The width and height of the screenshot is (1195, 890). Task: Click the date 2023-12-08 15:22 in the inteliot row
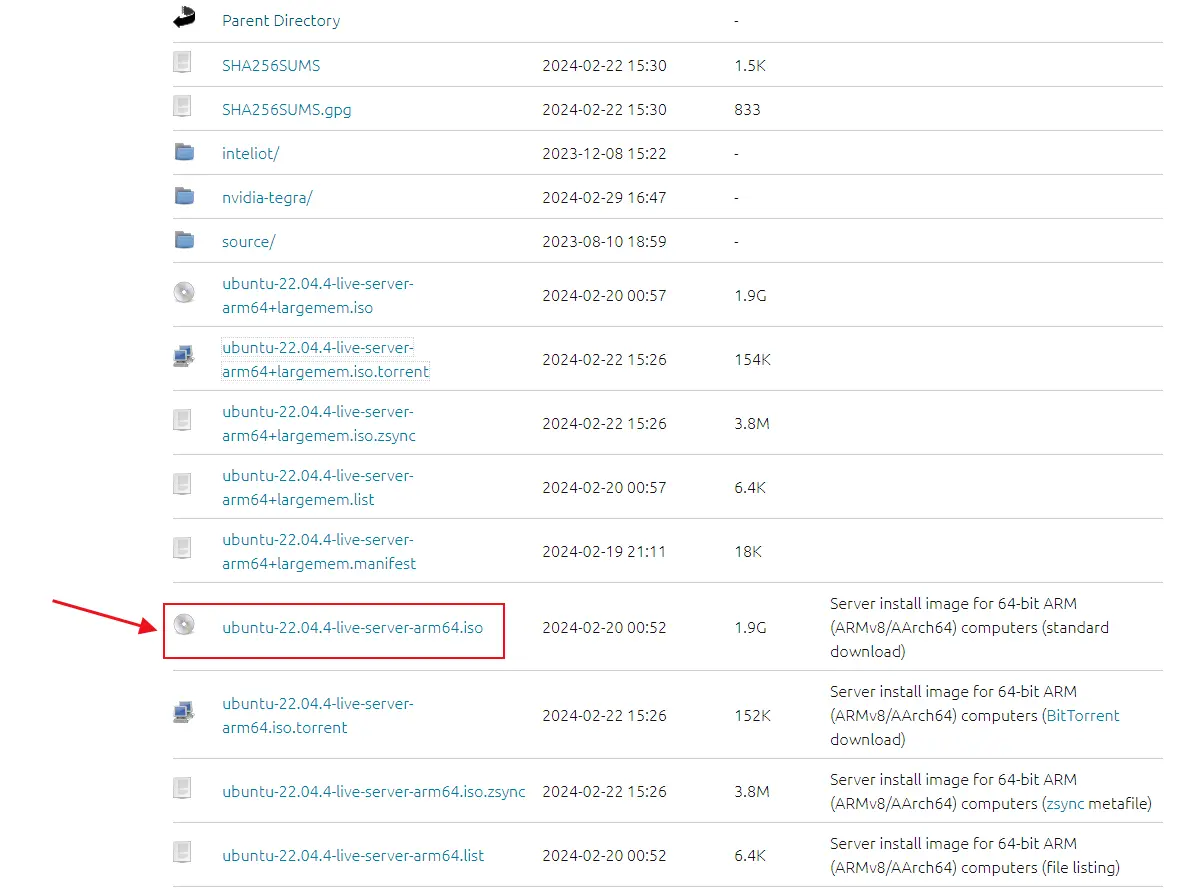click(604, 154)
